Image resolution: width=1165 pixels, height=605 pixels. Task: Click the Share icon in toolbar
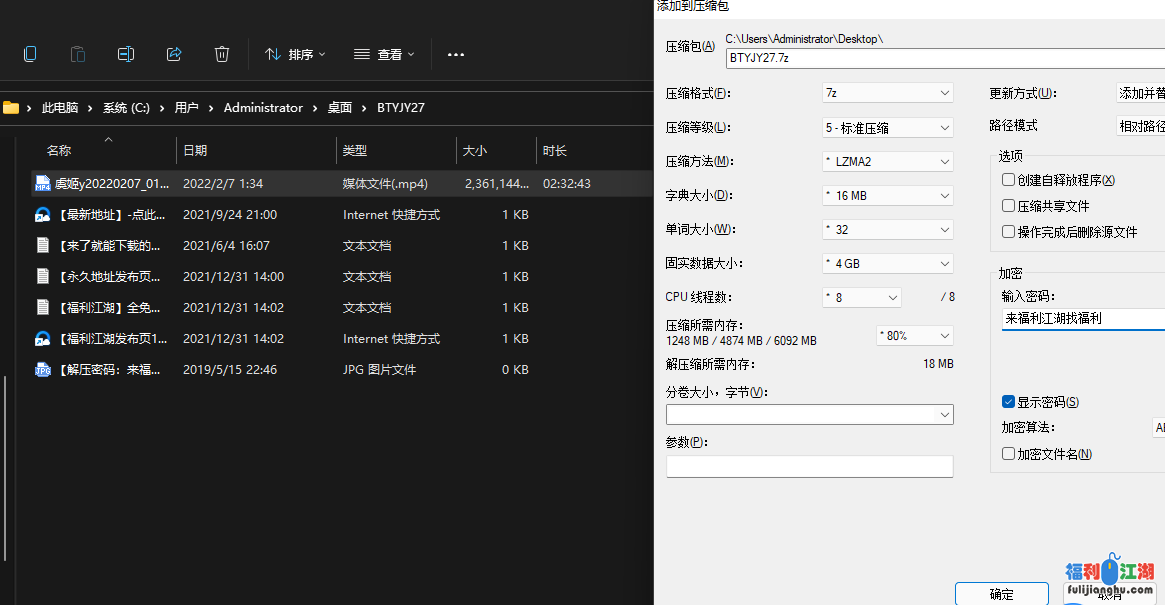[x=174, y=54]
